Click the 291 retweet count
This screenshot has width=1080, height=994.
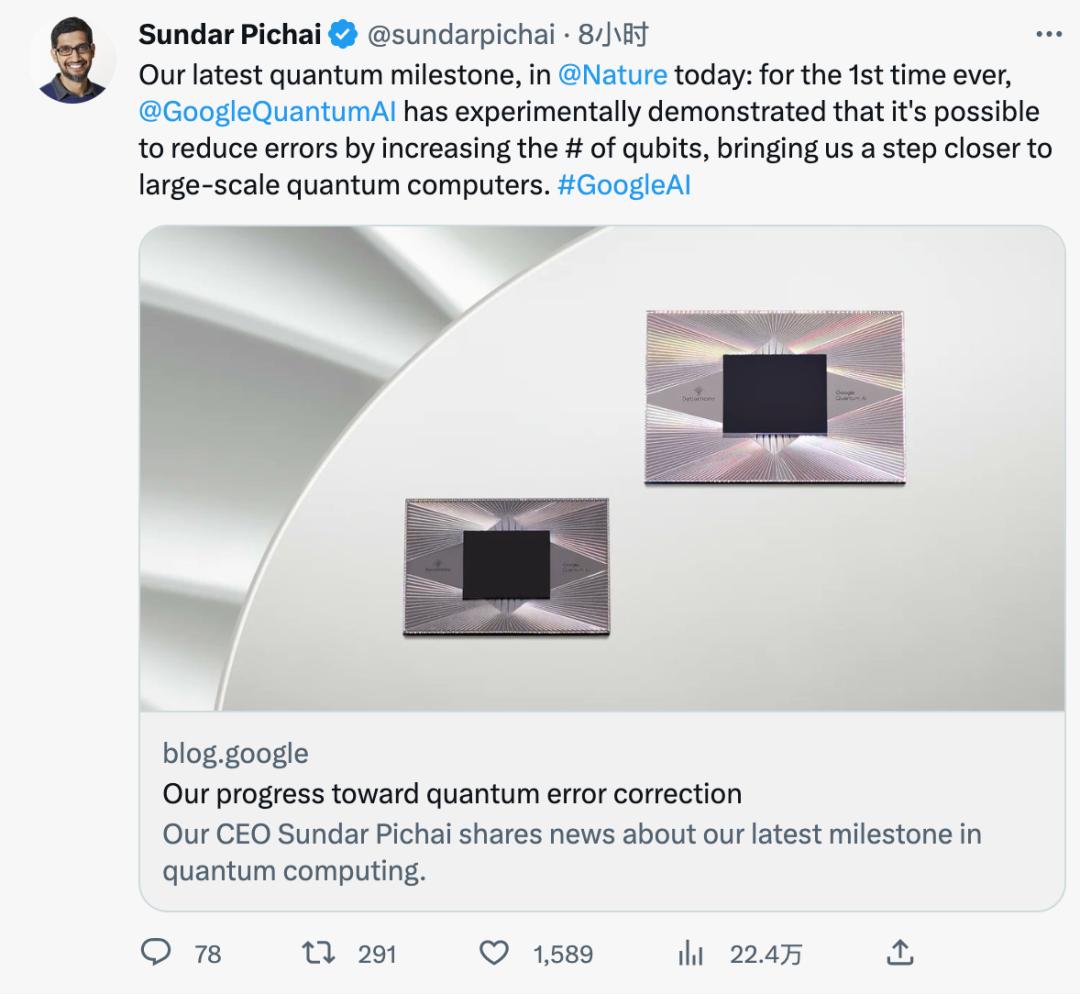click(377, 954)
